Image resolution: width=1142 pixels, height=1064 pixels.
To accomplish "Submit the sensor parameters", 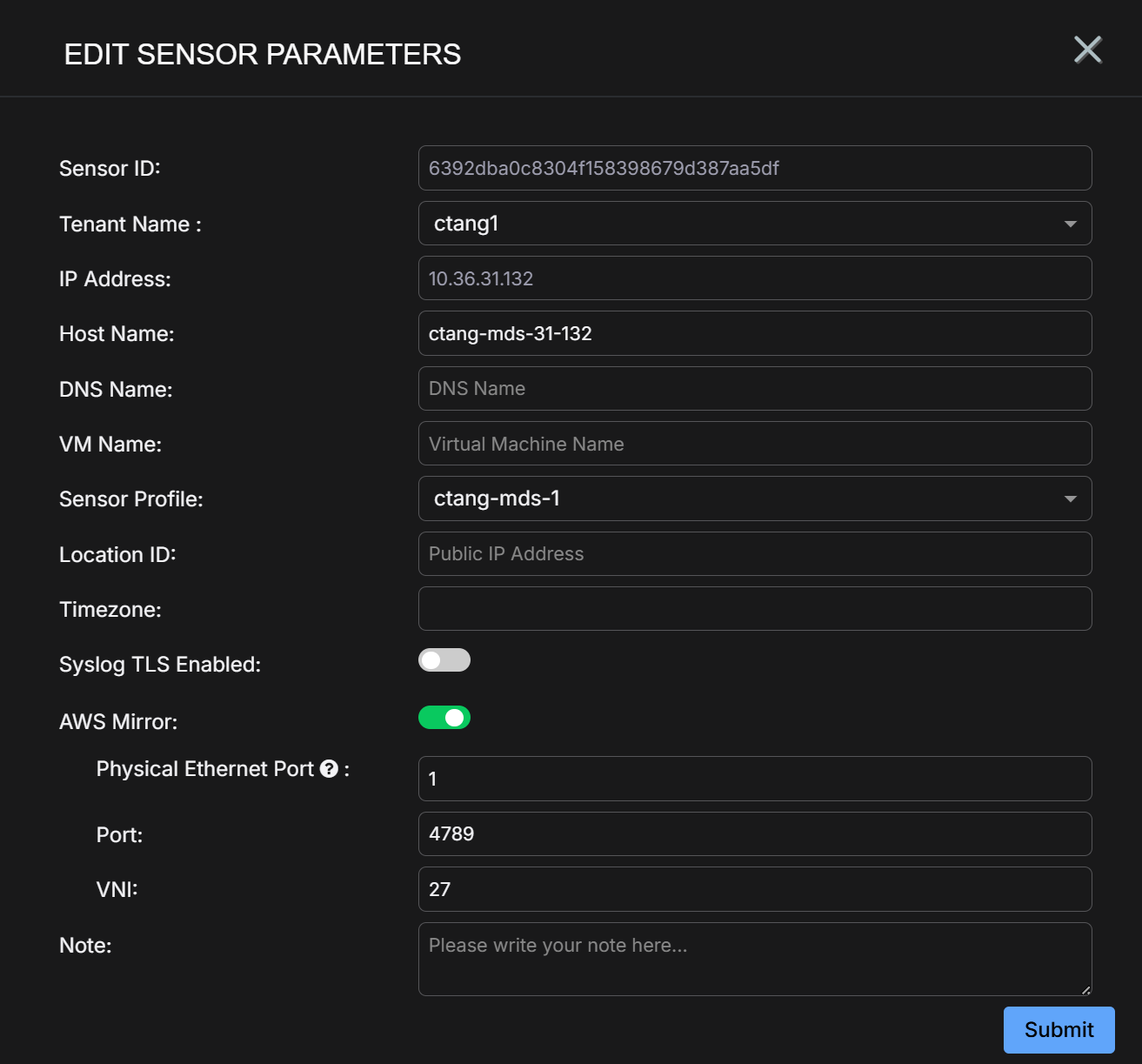I will 1059,1030.
